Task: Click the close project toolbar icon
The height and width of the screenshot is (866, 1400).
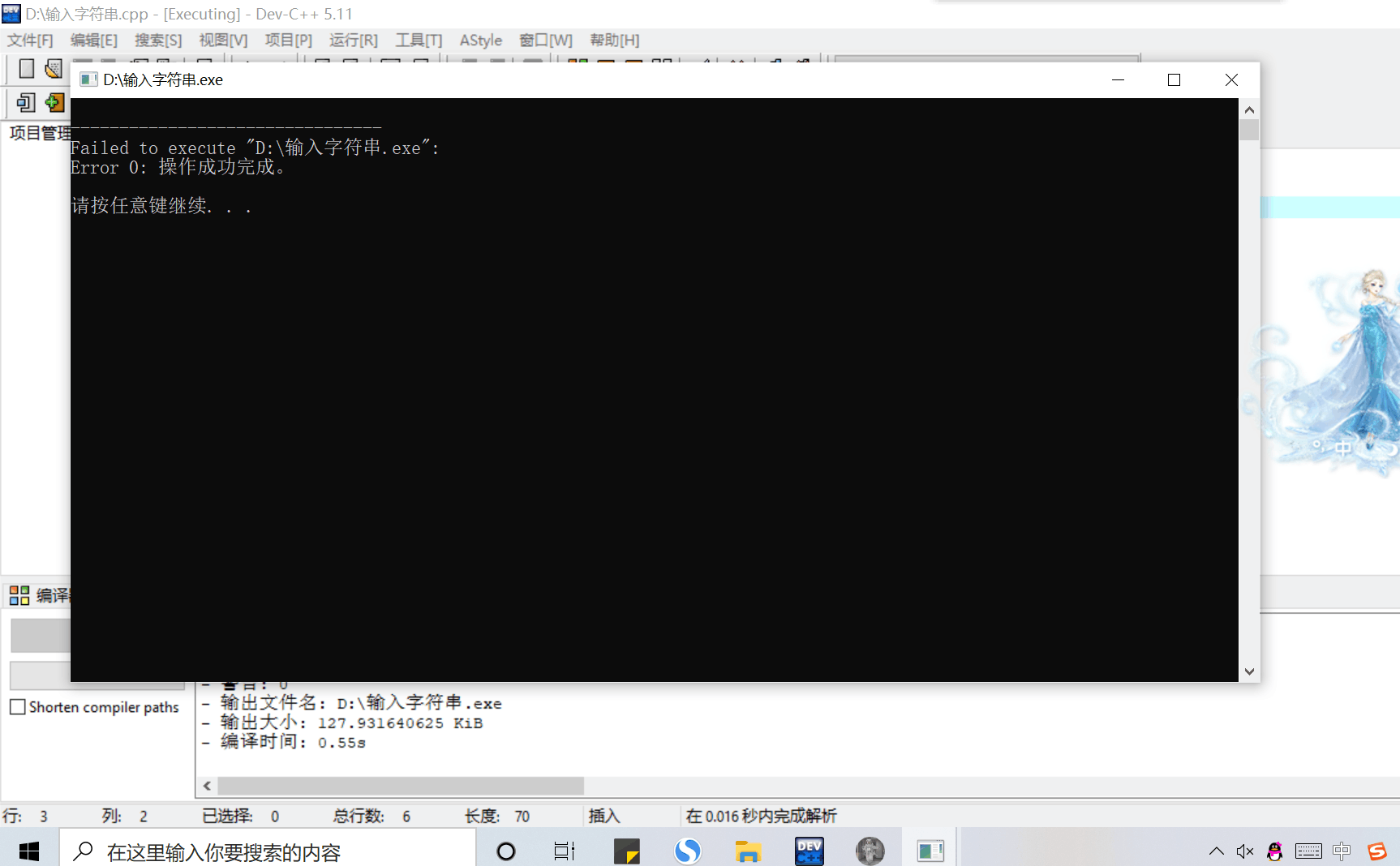Action: pos(25,103)
